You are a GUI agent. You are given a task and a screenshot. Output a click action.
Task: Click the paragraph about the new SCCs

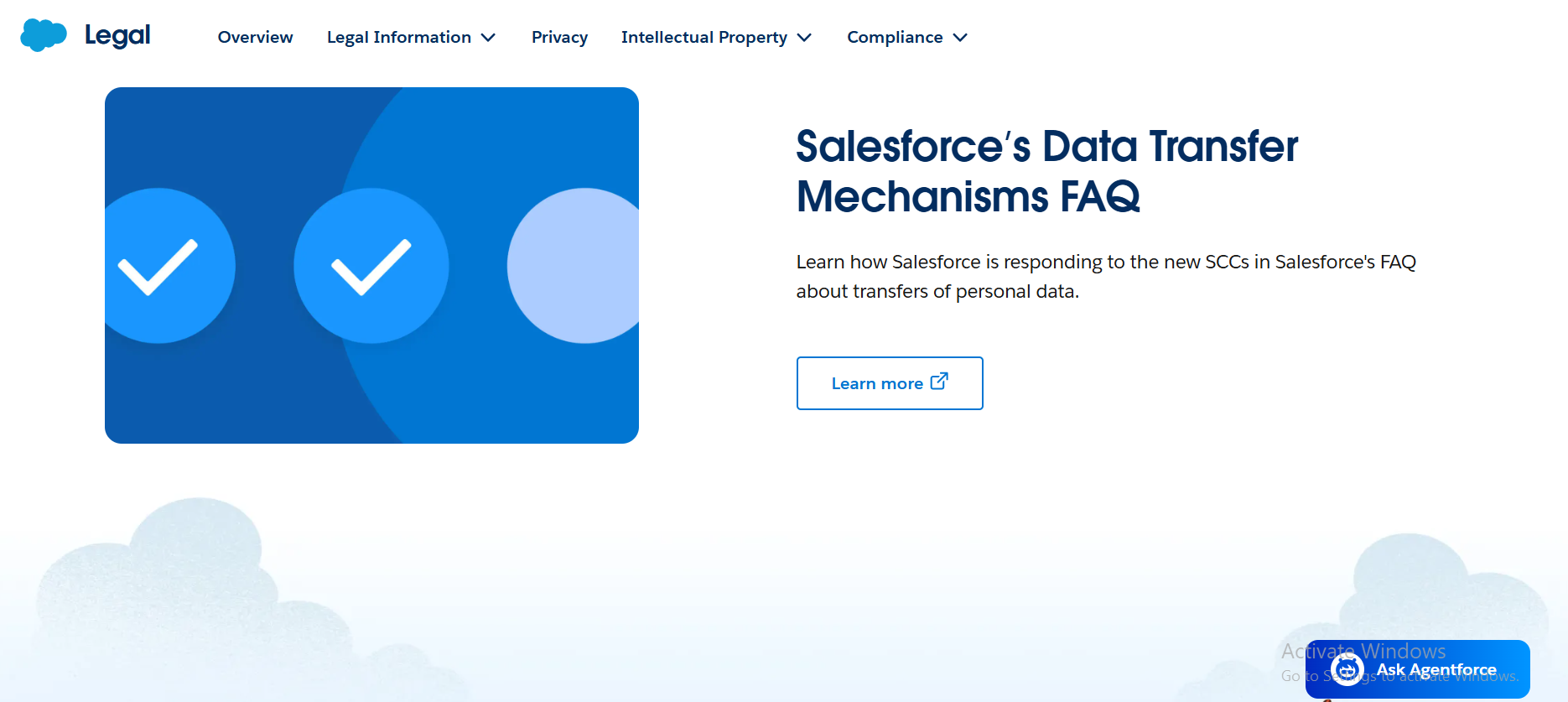(1105, 277)
